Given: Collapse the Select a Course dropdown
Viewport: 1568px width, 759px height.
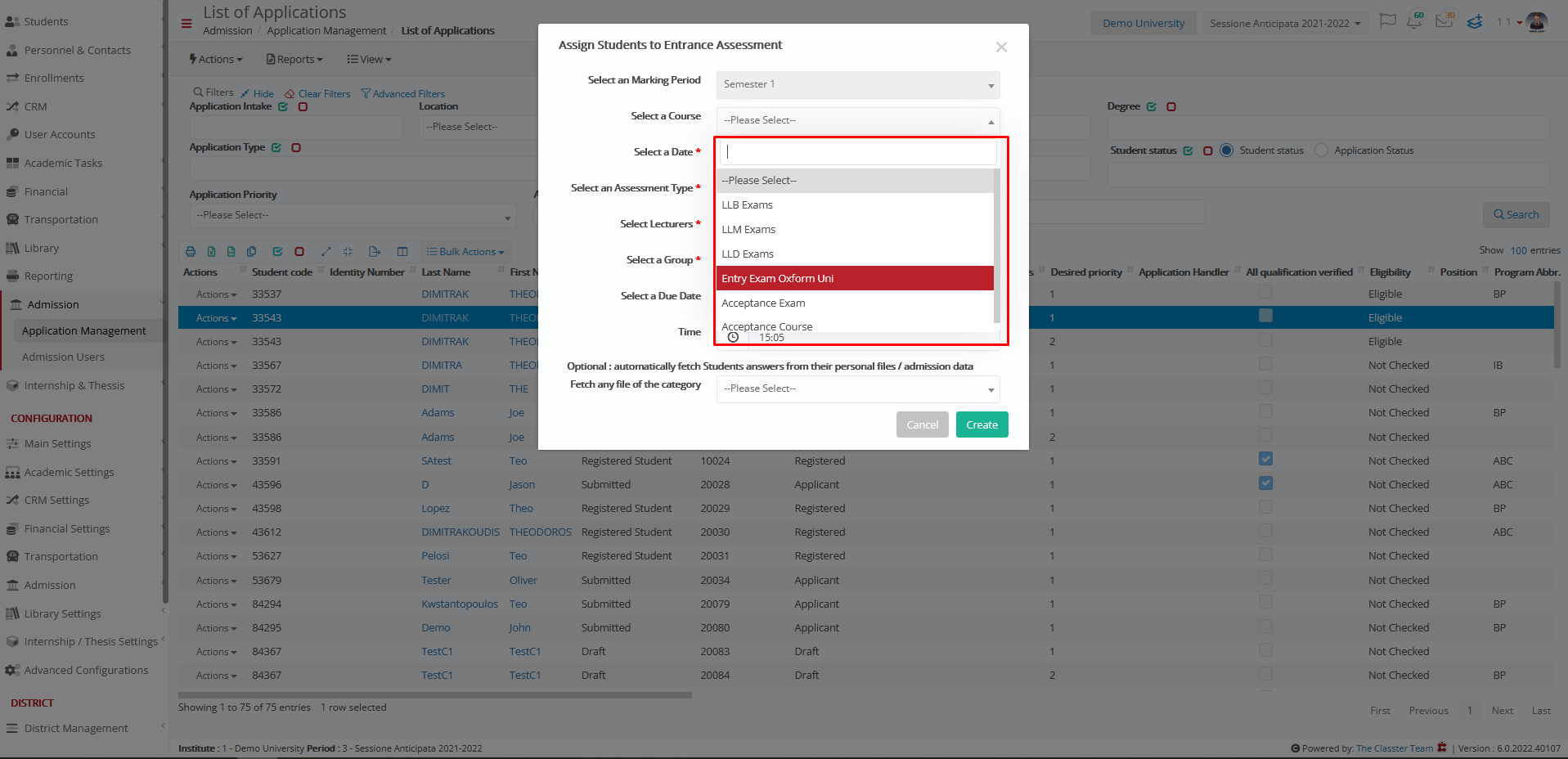Looking at the screenshot, I should (858, 120).
